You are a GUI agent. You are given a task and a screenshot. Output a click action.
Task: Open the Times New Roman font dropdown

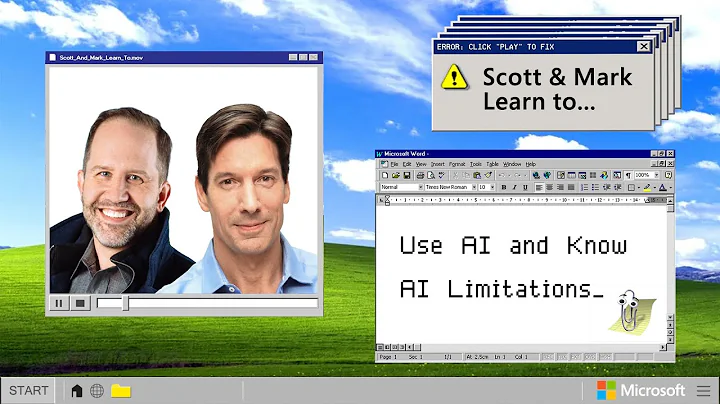coord(474,187)
